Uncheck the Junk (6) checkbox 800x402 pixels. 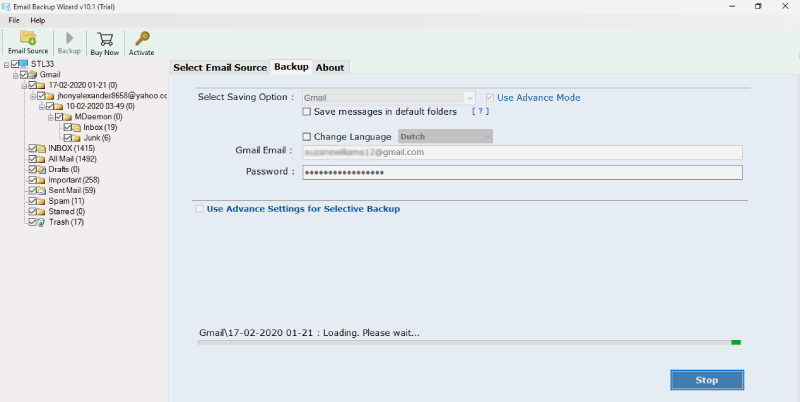[x=67, y=138]
